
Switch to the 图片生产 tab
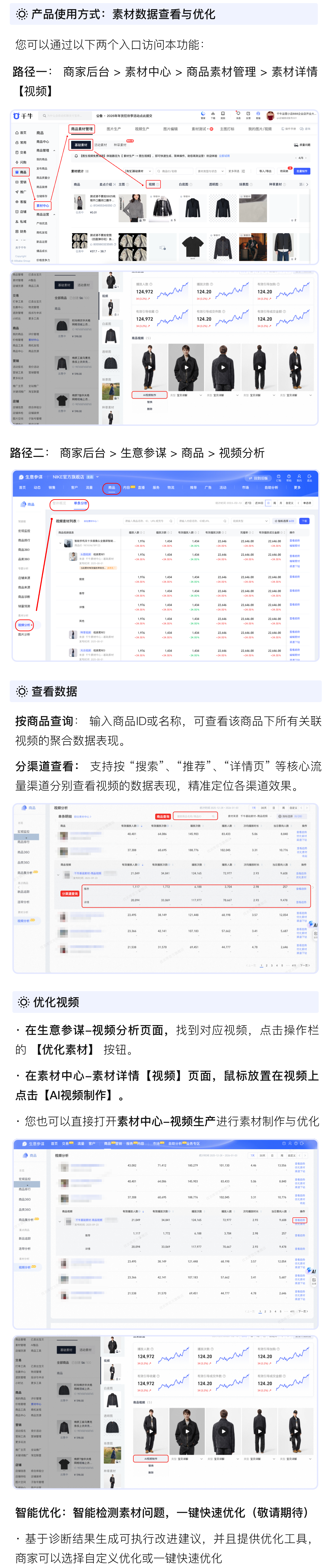pos(114,129)
